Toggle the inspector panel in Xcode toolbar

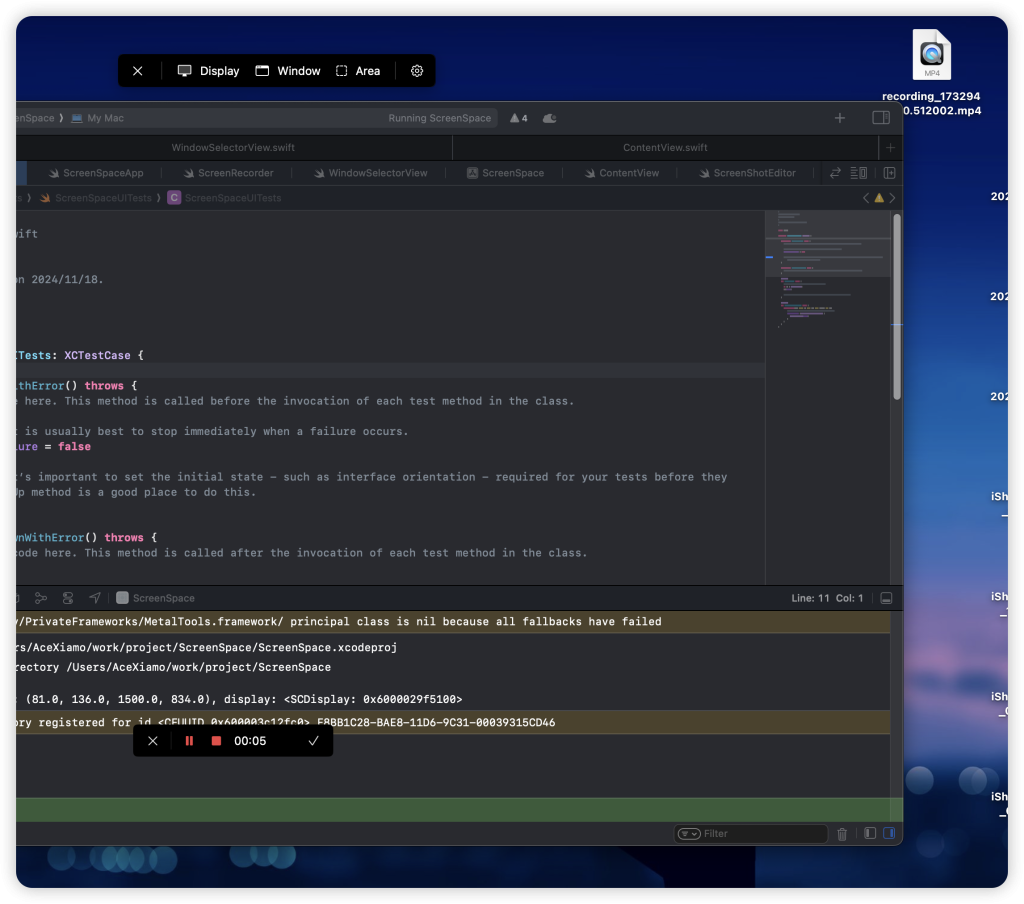[x=881, y=118]
